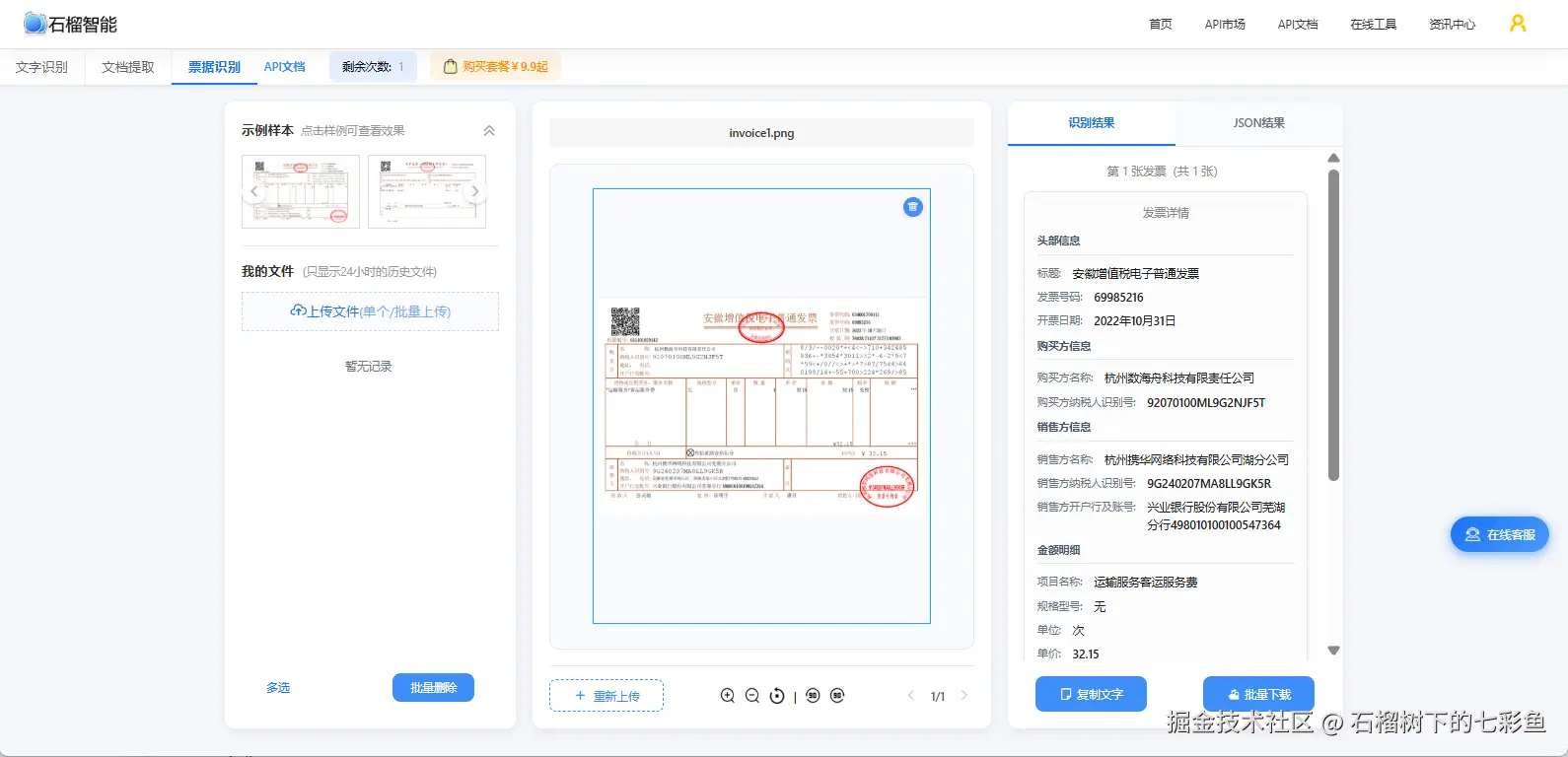Click the 剩余次数 counter badge
This screenshot has height=757, width=1568.
[x=373, y=67]
